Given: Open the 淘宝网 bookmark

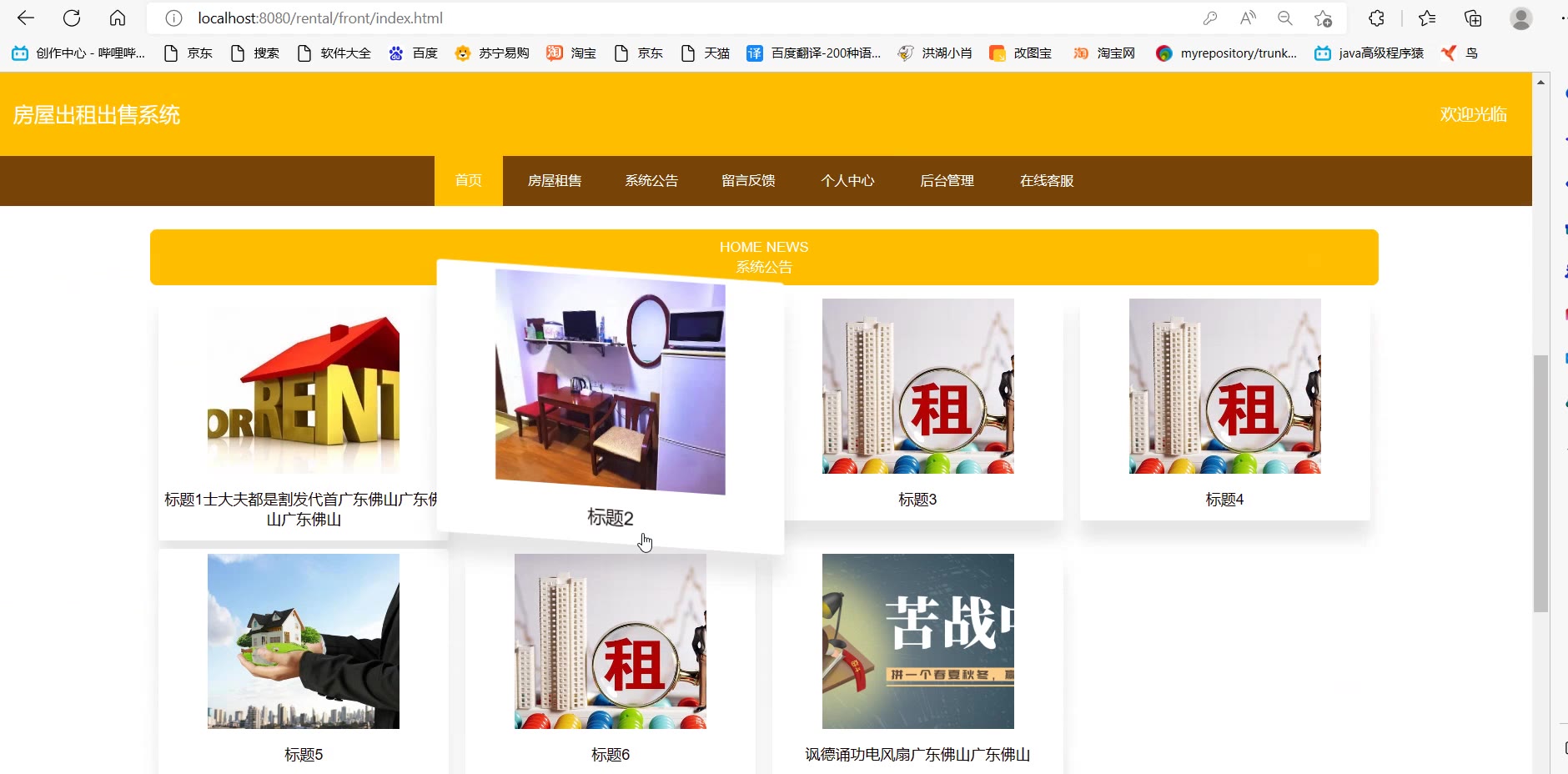Looking at the screenshot, I should (x=1104, y=53).
